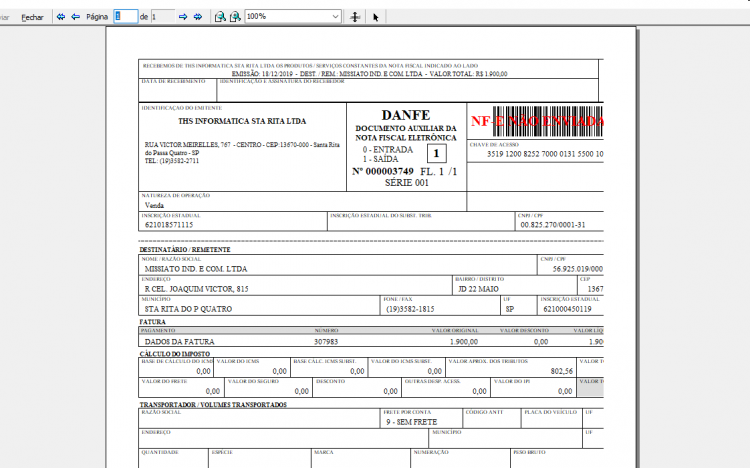Click the 'FL. 1 /1' page indicator
Viewport: 750px width, 468px height.
pos(439,171)
